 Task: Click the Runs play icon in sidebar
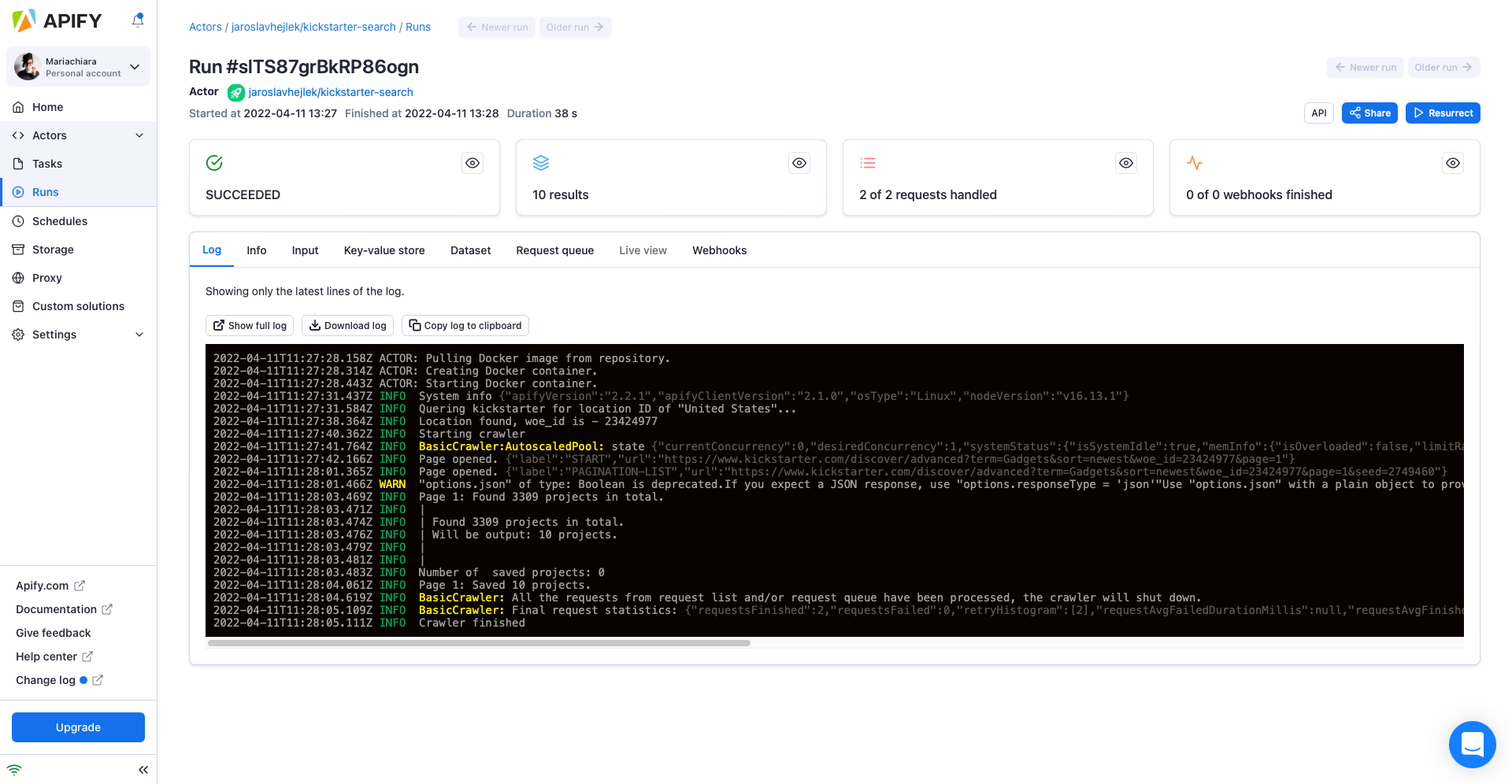[18, 192]
